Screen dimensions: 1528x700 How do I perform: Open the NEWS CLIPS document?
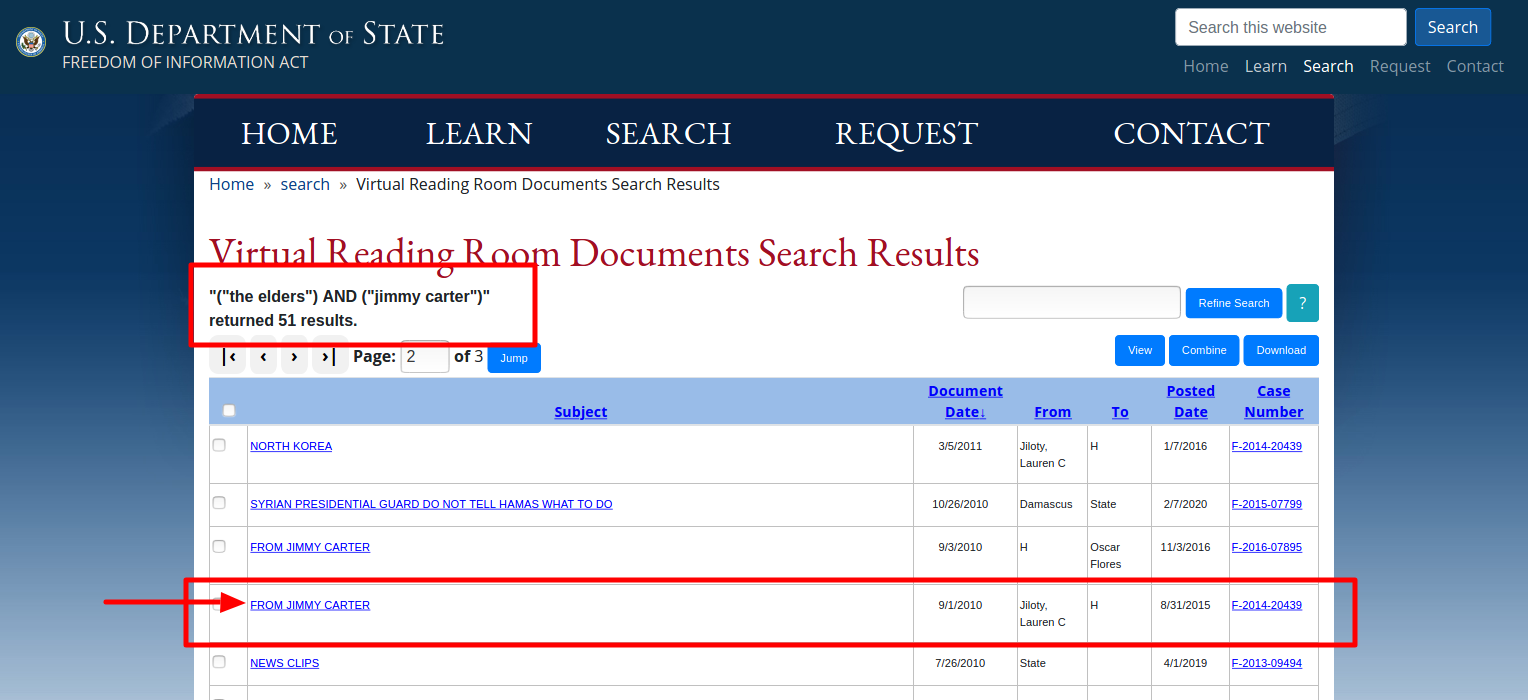click(x=285, y=663)
